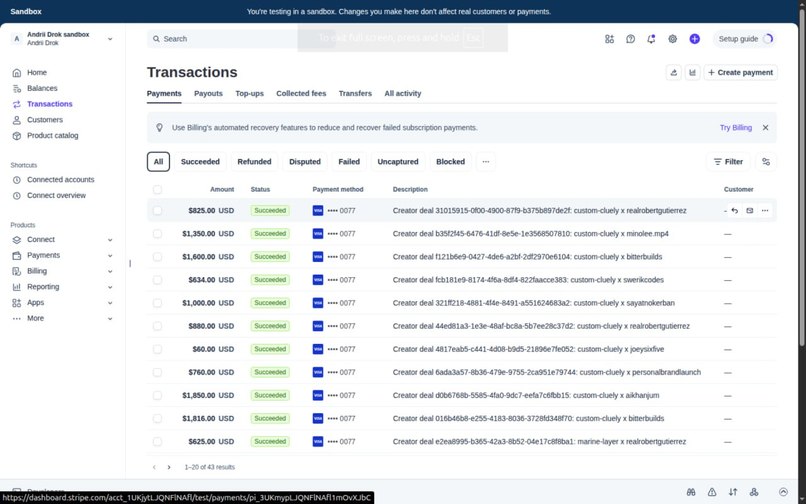
Task: Click the binoculars icon in bottom bar
Action: point(691,492)
